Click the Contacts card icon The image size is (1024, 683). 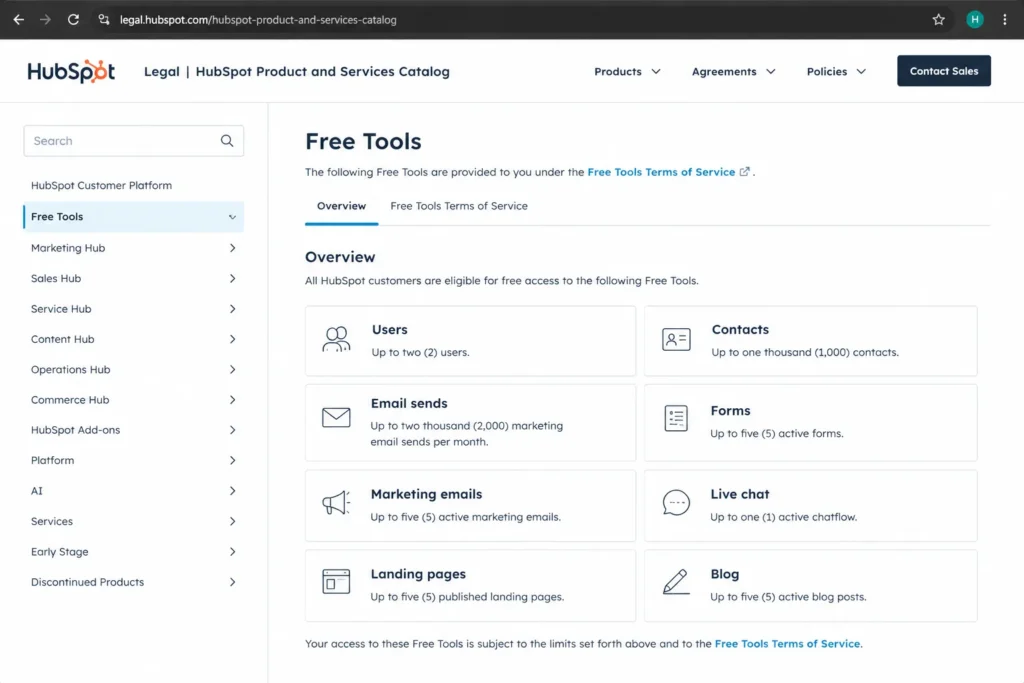pyautogui.click(x=676, y=340)
